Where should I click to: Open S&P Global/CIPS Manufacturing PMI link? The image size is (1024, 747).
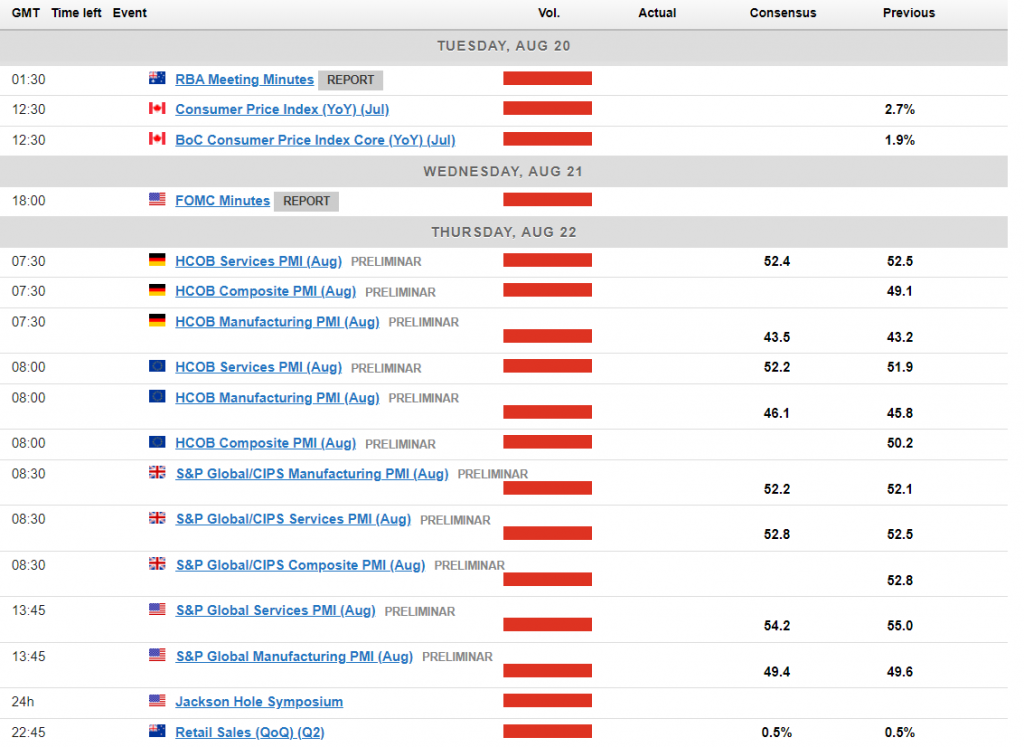click(312, 474)
